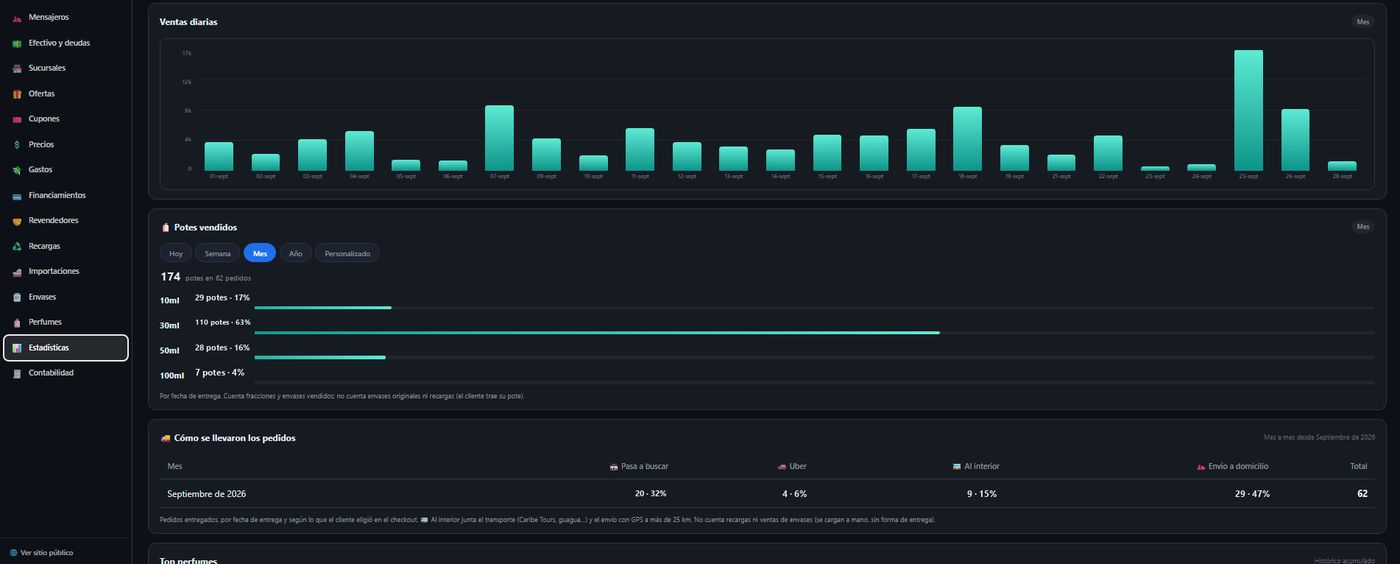Click the "9 · 15%" Al interior cell
The height and width of the screenshot is (564, 1400).
(x=983, y=494)
